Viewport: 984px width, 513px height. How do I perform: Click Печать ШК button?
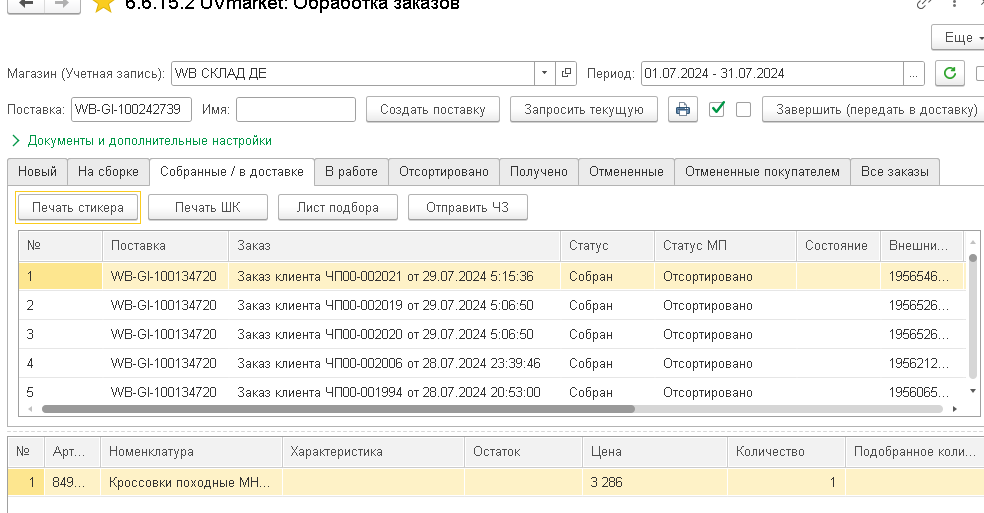[x=208, y=207]
